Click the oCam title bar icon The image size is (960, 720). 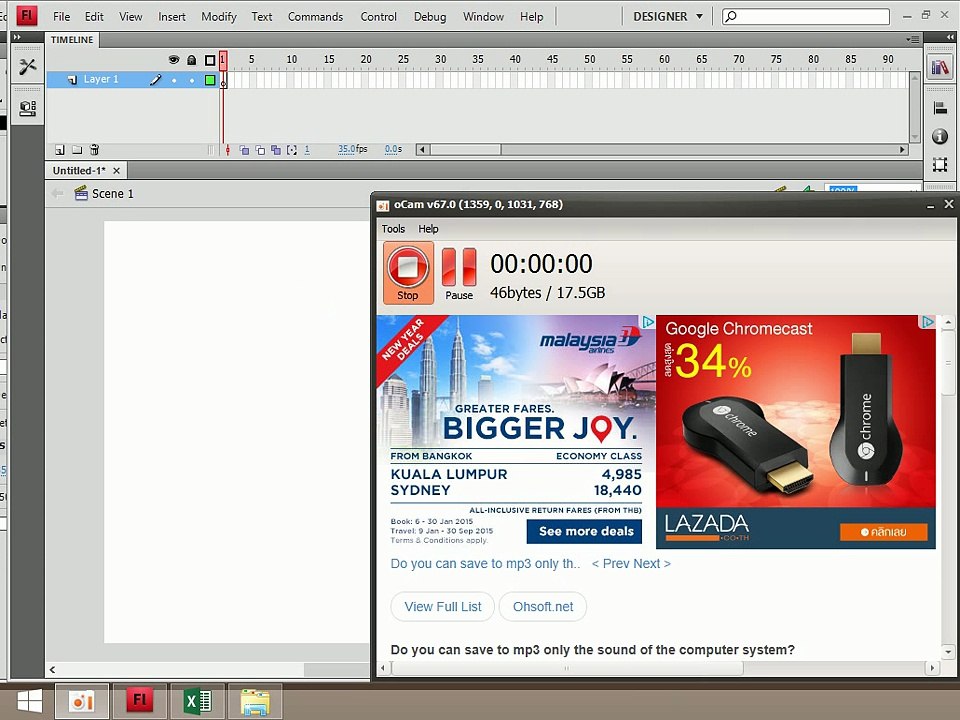(383, 205)
